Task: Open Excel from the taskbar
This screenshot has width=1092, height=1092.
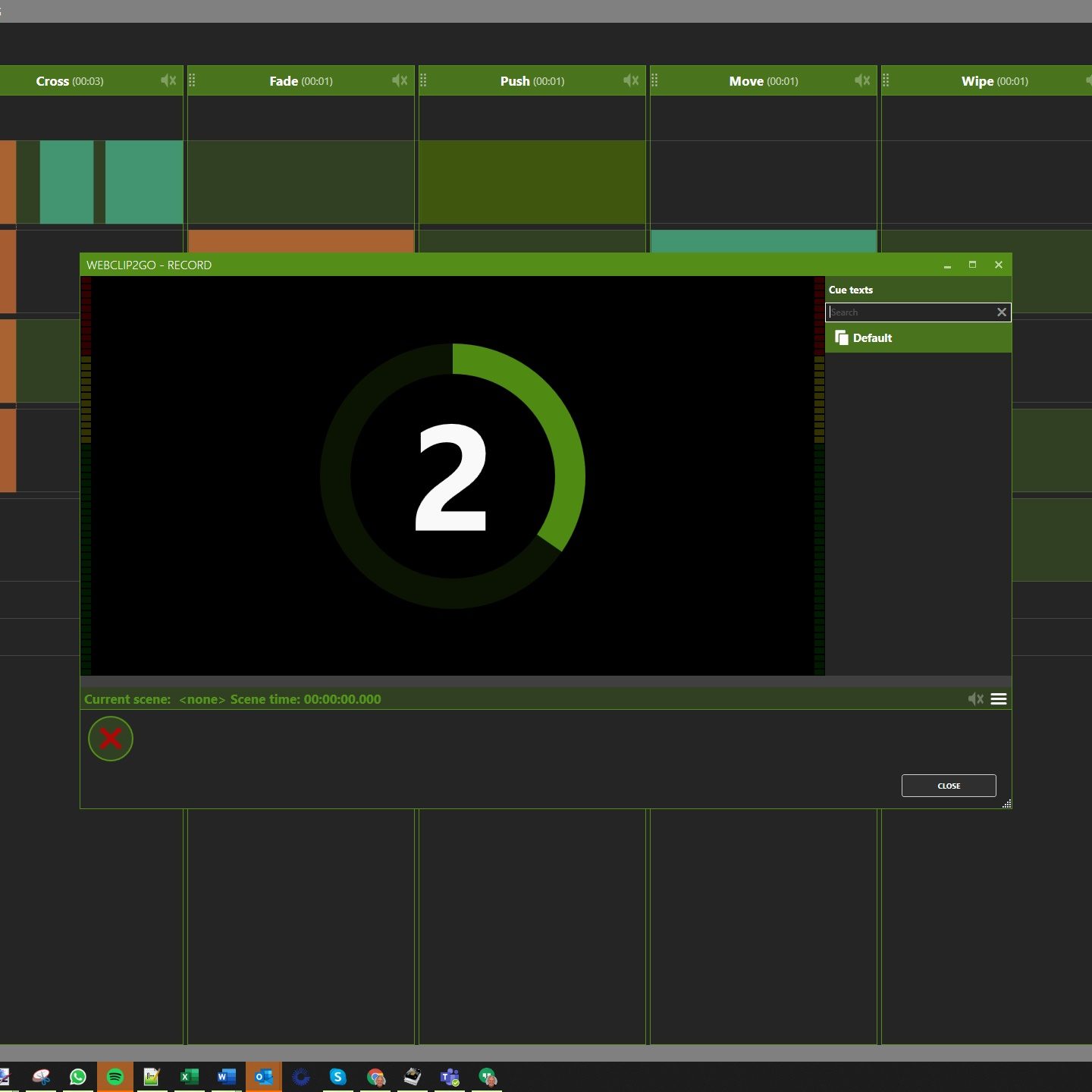Action: tap(190, 1077)
